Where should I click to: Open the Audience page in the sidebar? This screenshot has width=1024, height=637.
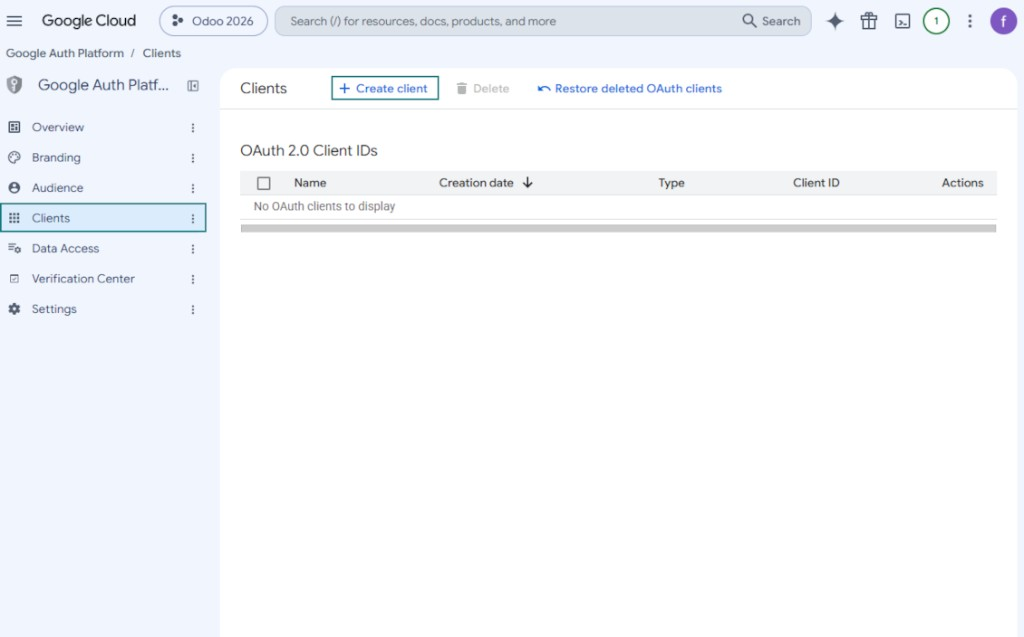[x=57, y=188]
